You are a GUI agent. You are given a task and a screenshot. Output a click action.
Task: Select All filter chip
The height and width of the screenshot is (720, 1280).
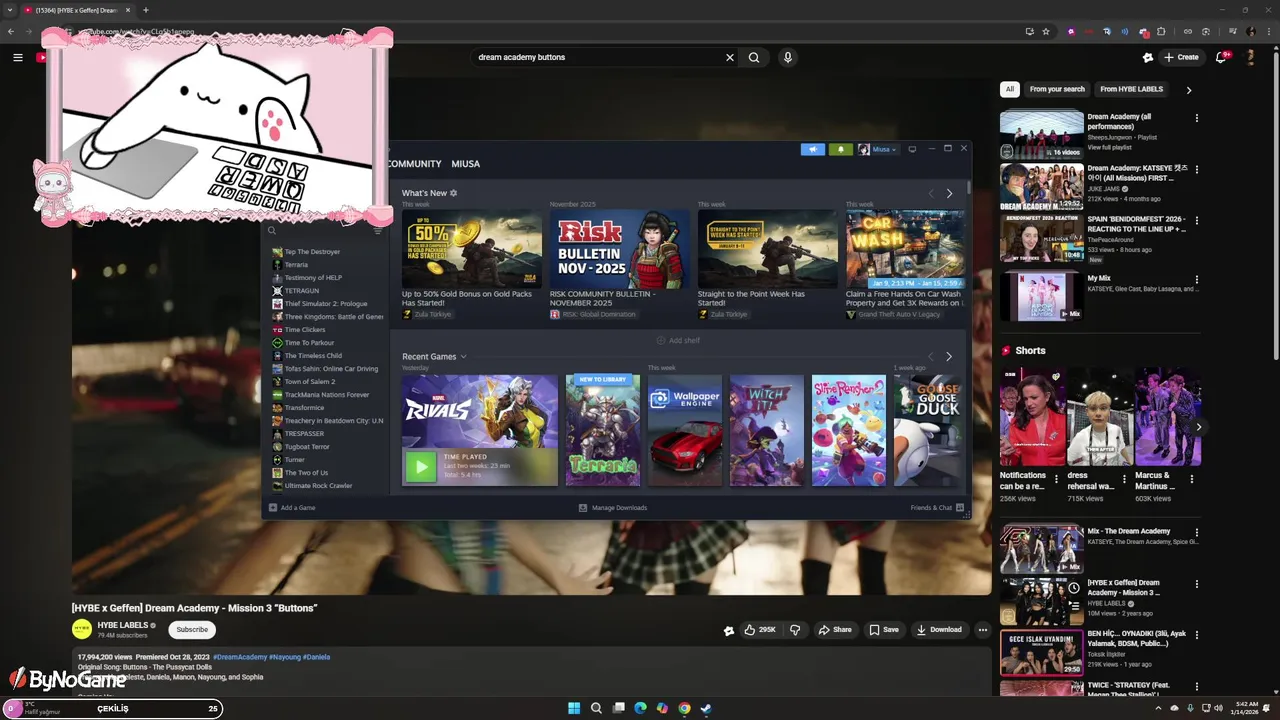click(x=1010, y=89)
